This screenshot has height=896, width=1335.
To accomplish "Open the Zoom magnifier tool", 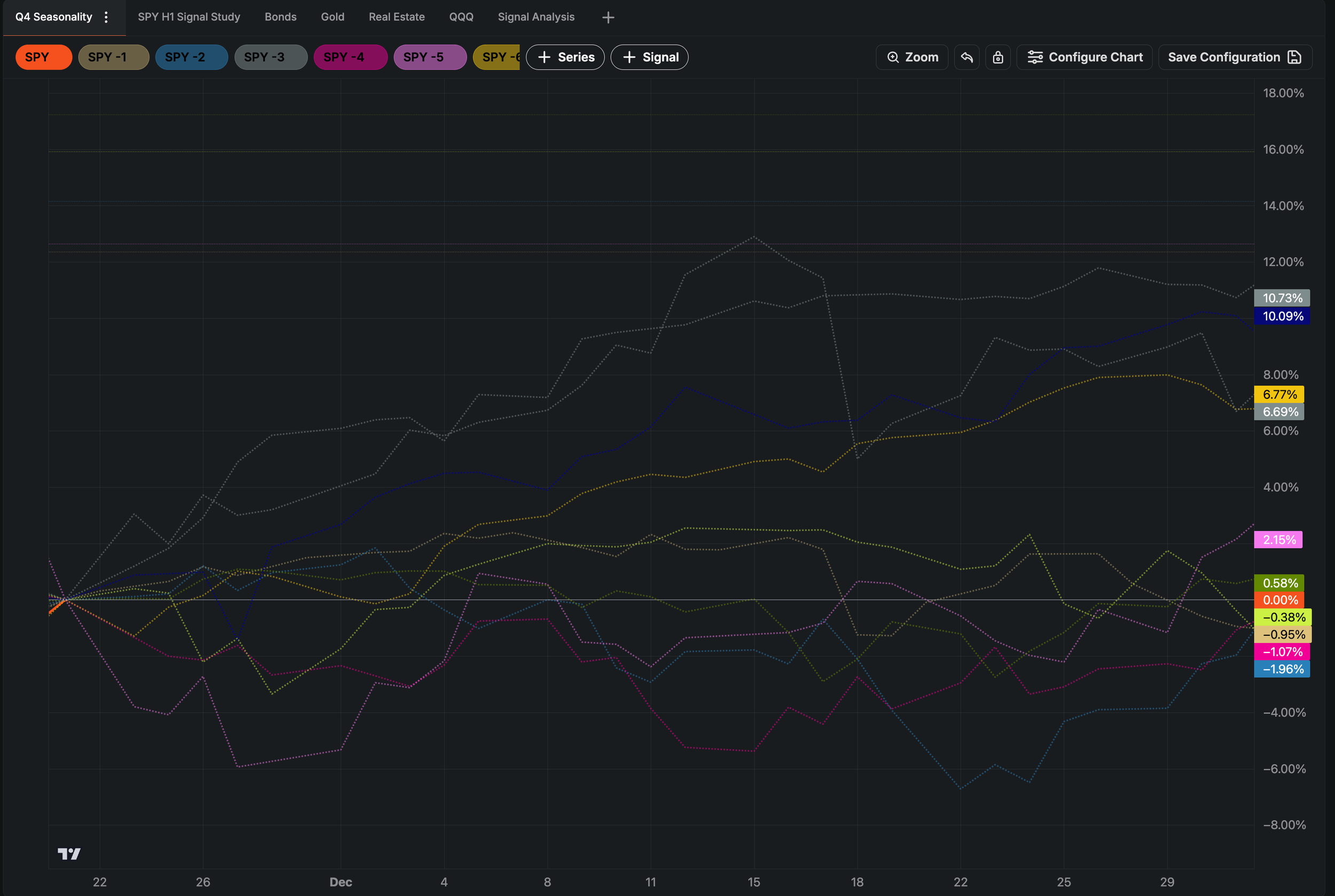I will click(x=912, y=57).
